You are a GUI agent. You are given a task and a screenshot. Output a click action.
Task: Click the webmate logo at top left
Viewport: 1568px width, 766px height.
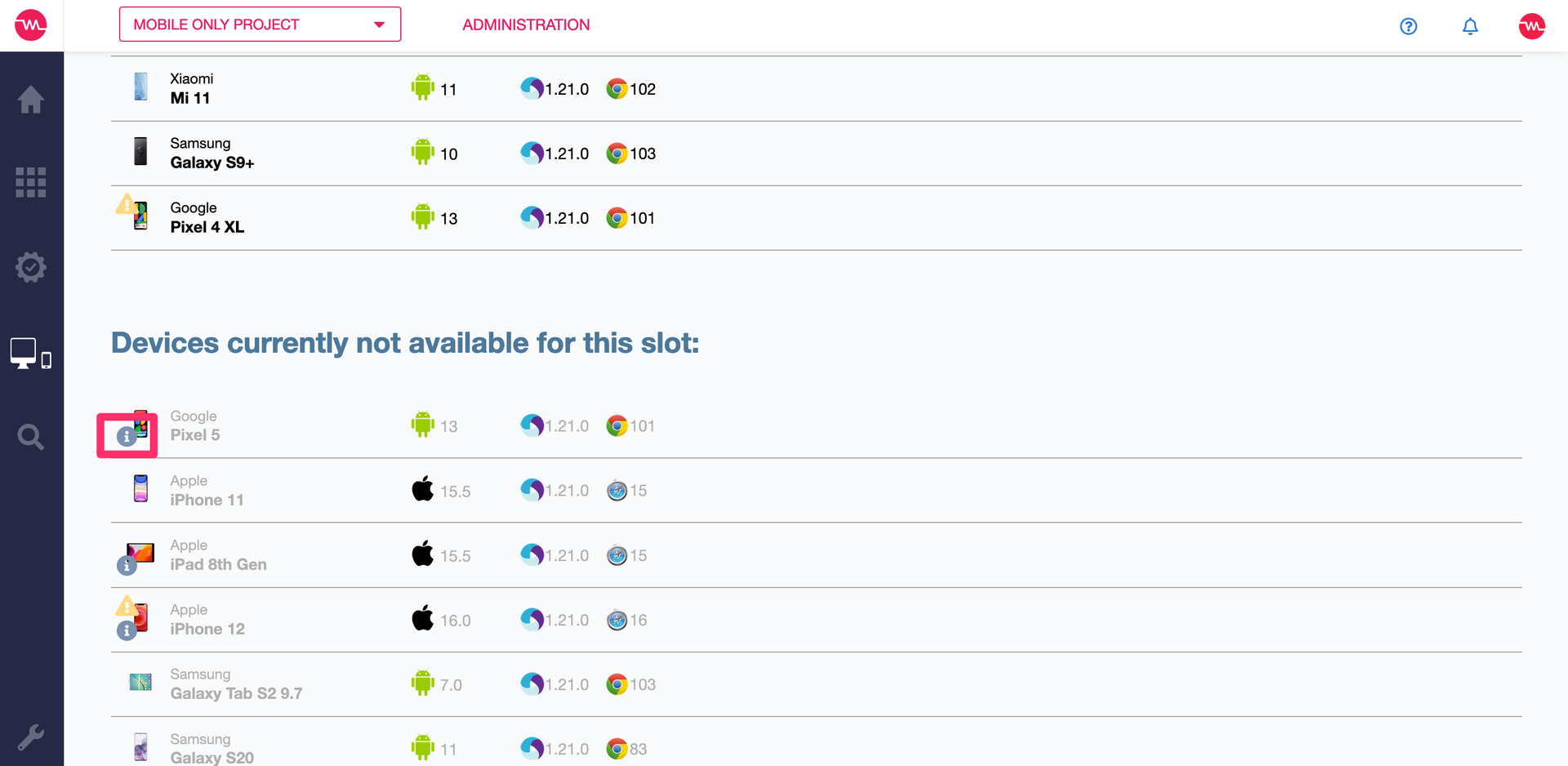[x=31, y=25]
